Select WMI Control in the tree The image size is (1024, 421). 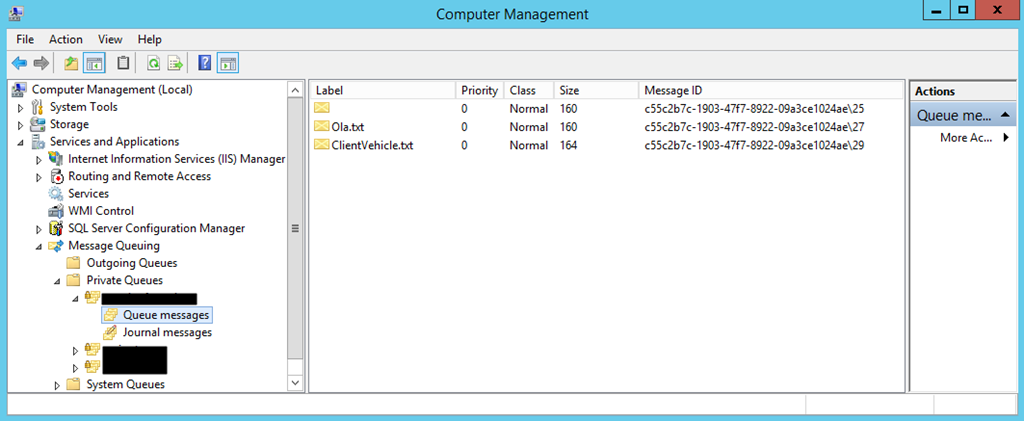click(x=100, y=211)
